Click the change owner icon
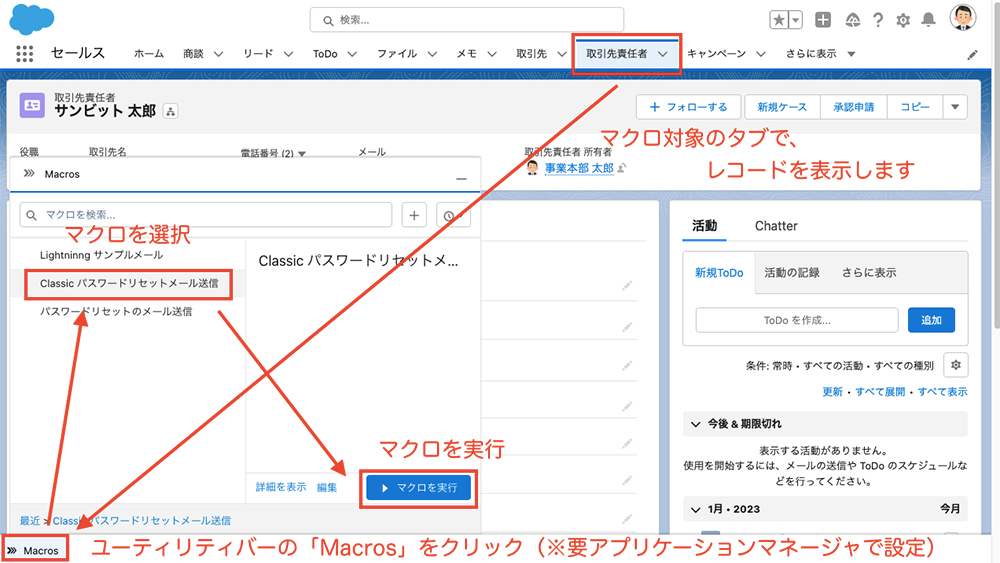 tap(622, 168)
